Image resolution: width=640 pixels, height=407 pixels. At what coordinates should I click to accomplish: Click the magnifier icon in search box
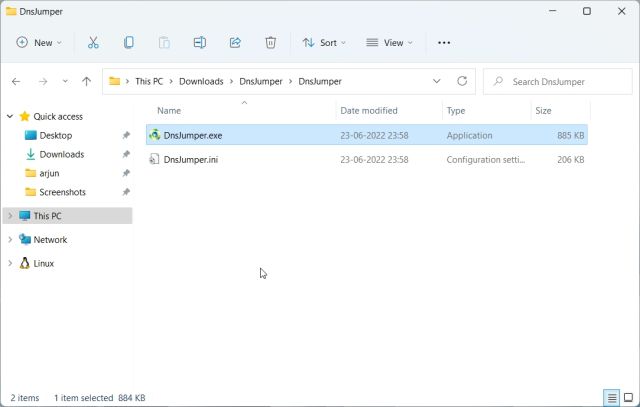pyautogui.click(x=498, y=81)
